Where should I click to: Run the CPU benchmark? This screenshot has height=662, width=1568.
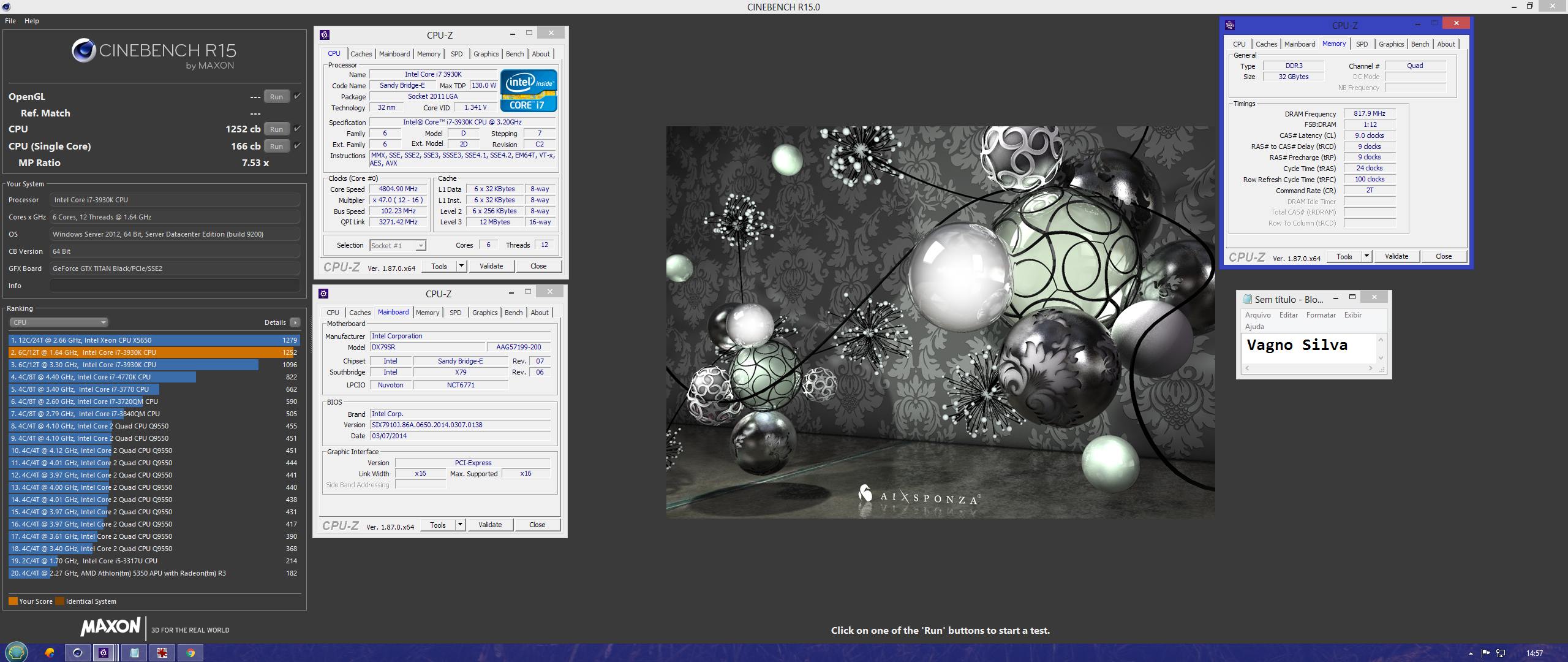[x=276, y=129]
